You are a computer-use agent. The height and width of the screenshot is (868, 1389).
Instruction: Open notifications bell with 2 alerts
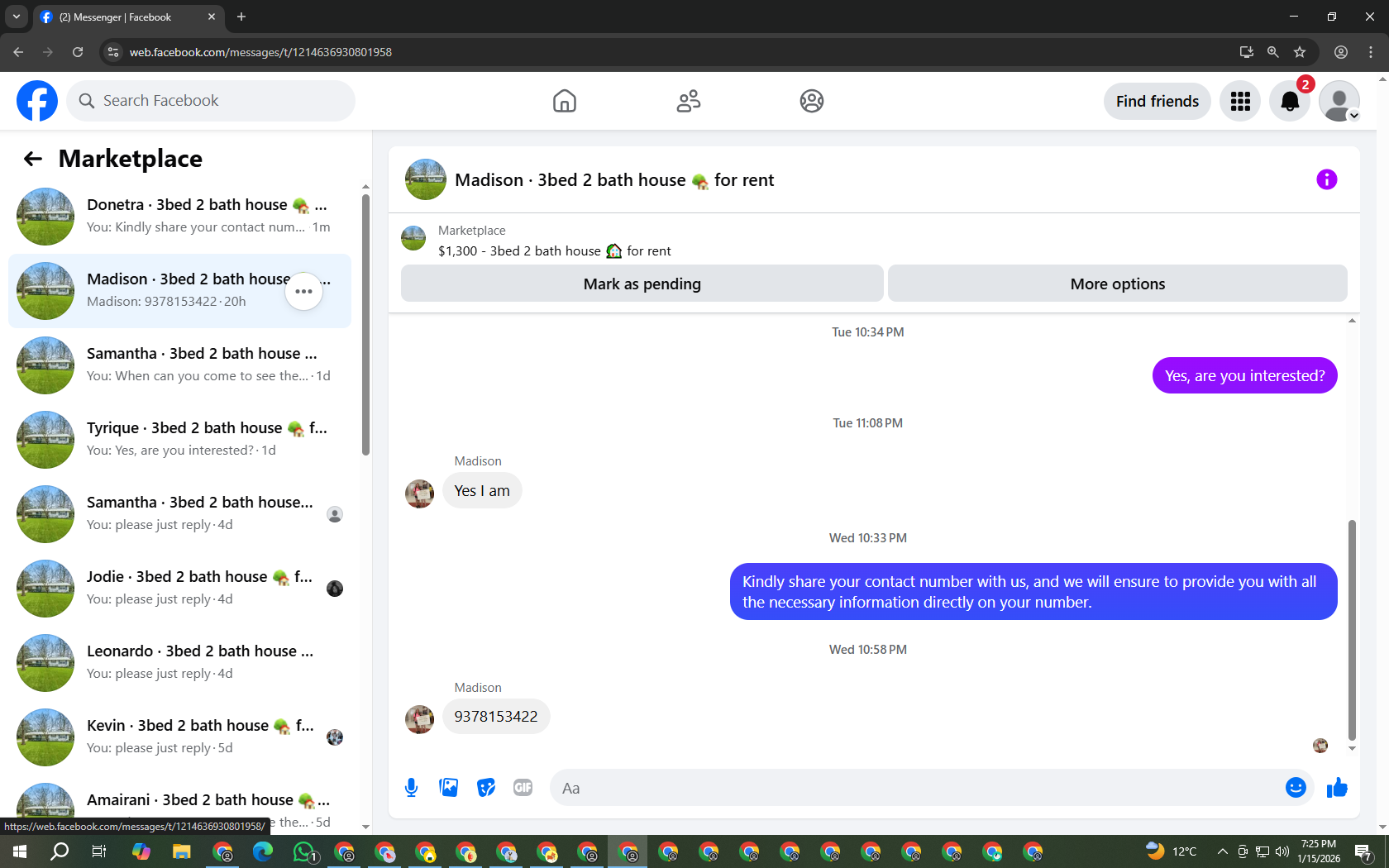(1290, 101)
